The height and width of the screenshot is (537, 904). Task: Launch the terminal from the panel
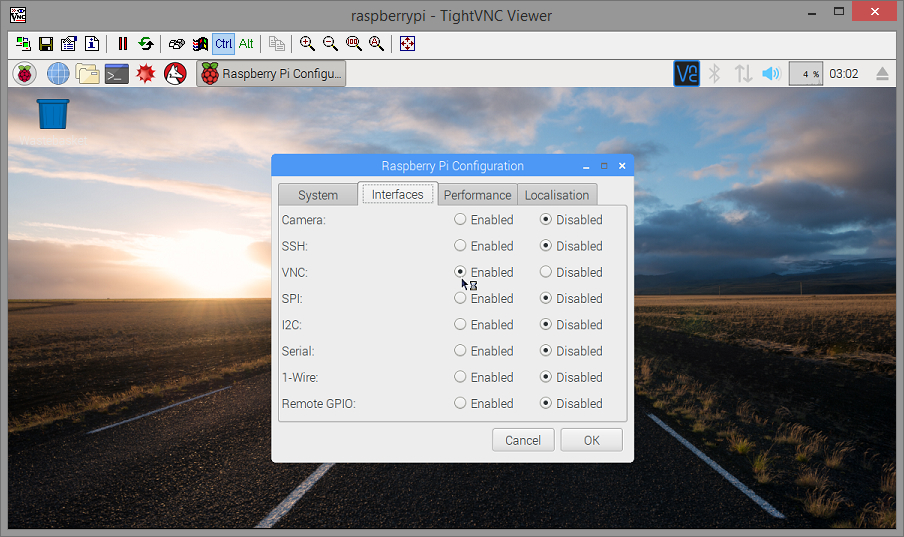pyautogui.click(x=116, y=74)
